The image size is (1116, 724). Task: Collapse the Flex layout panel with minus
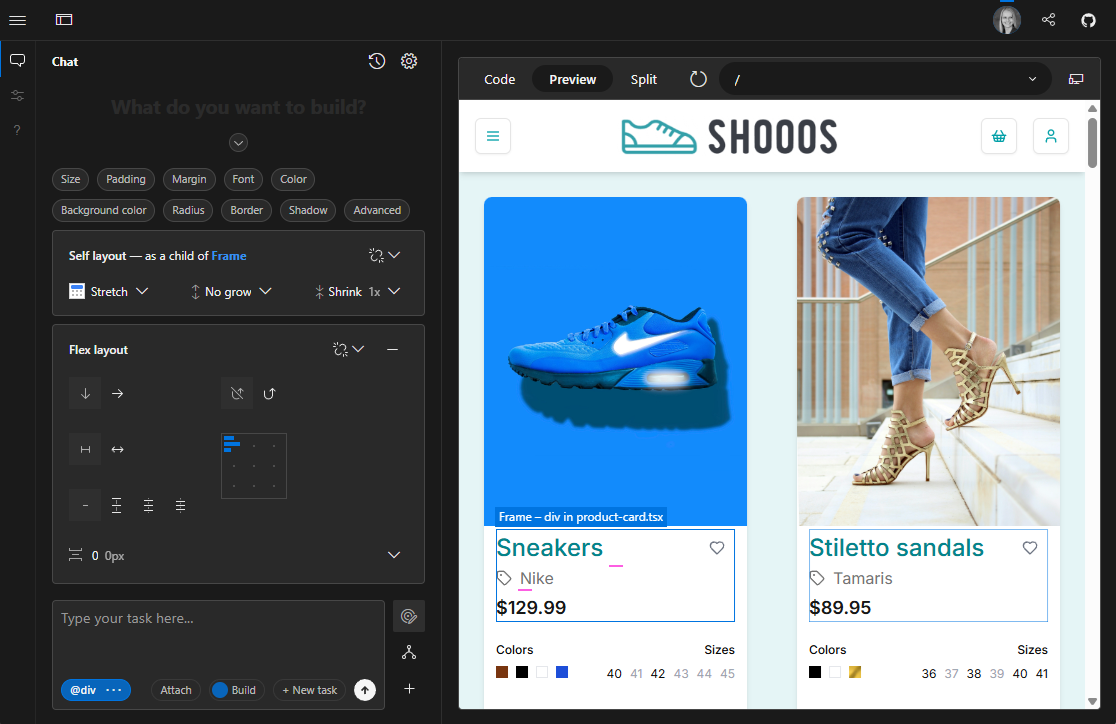392,349
